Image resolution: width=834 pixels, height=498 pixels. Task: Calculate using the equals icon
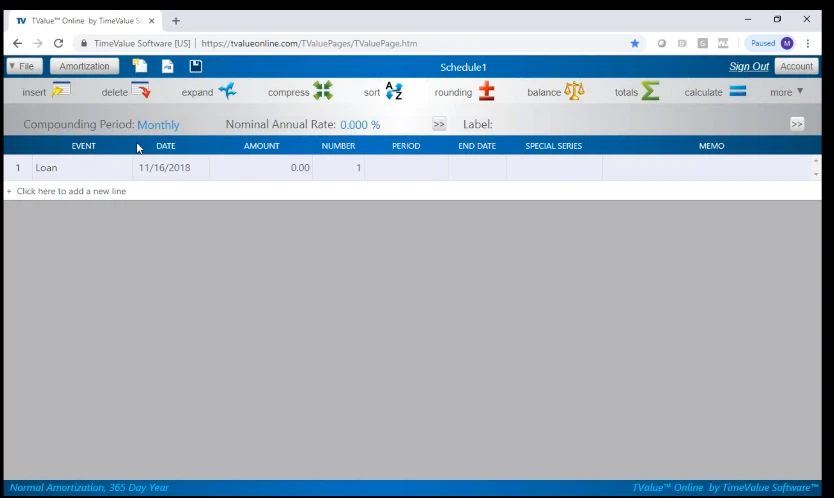[738, 91]
